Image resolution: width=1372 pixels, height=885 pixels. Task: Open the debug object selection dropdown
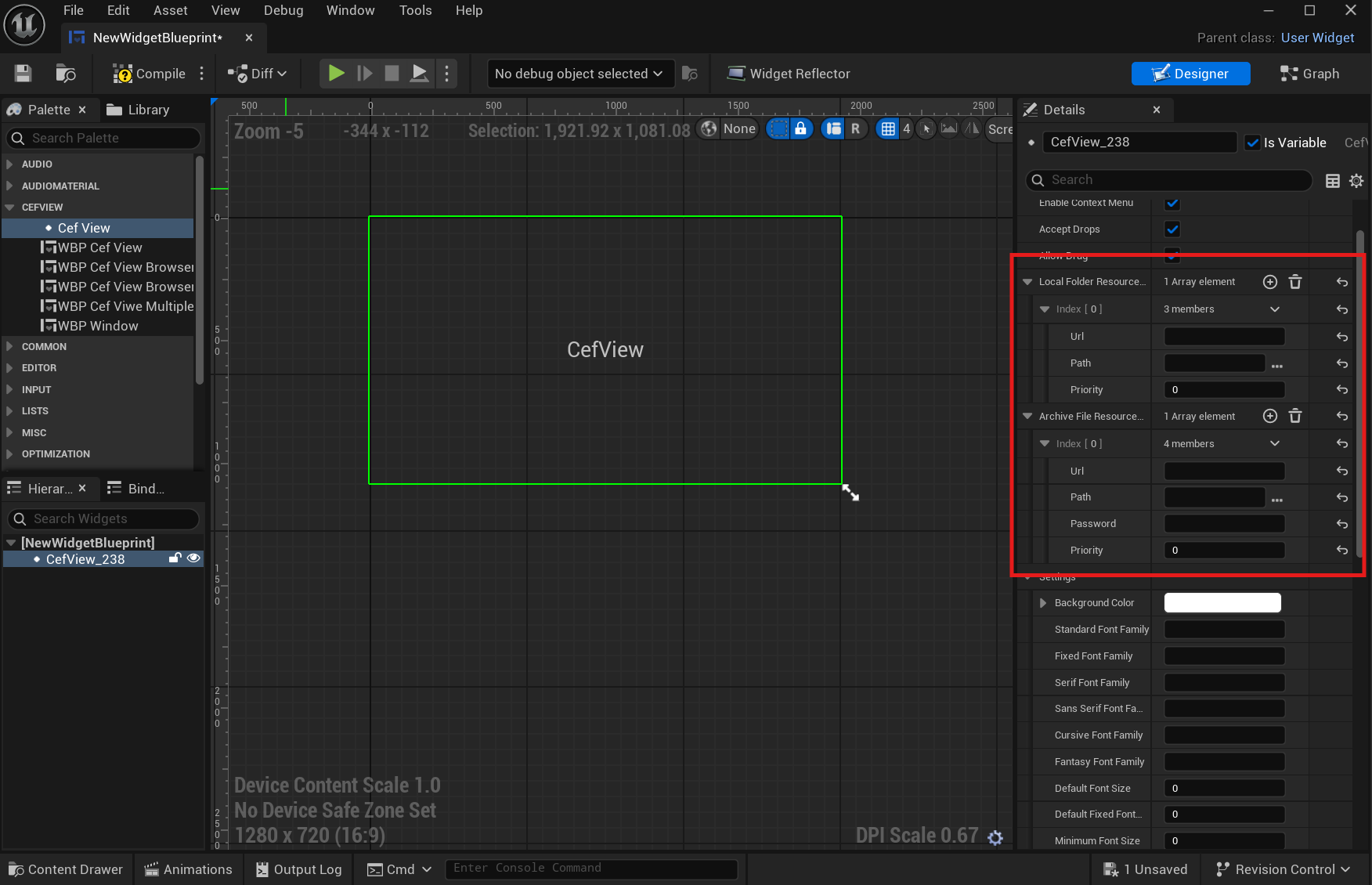coord(579,74)
